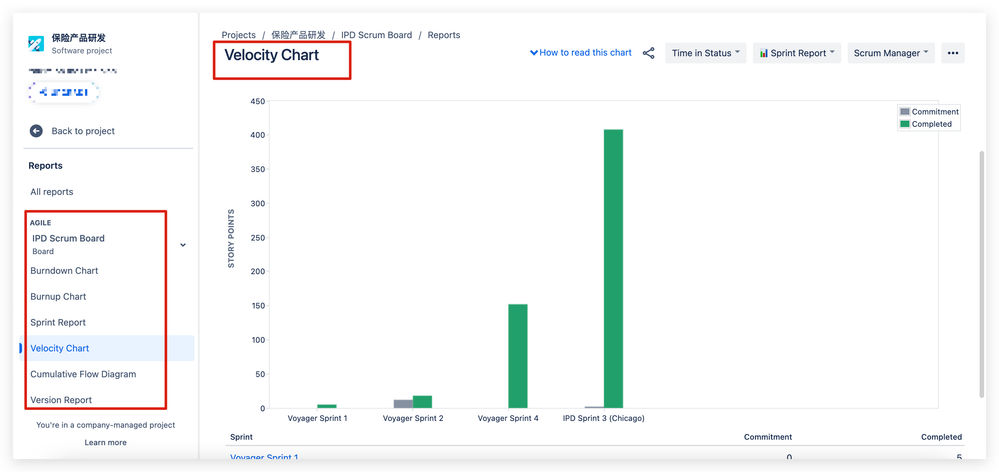This screenshot has height=472, width=999.
Task: Click the Sprint Report chart icon
Action: (763, 54)
